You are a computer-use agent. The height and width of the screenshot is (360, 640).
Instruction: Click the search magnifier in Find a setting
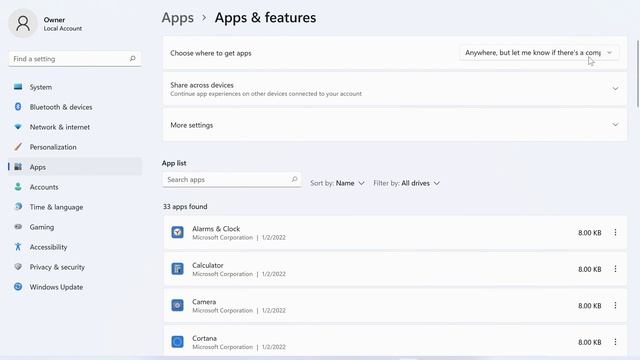[x=133, y=59]
